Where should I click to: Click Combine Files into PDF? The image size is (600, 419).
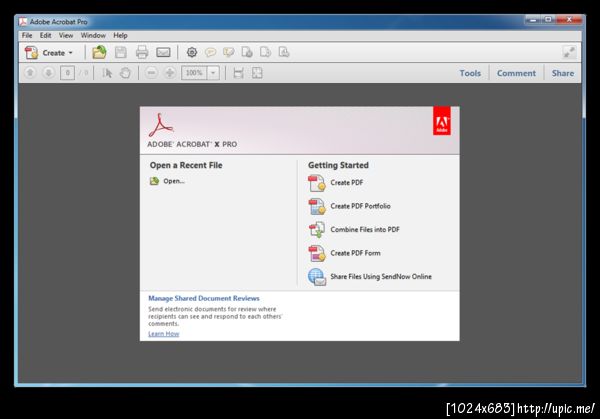[x=365, y=229]
